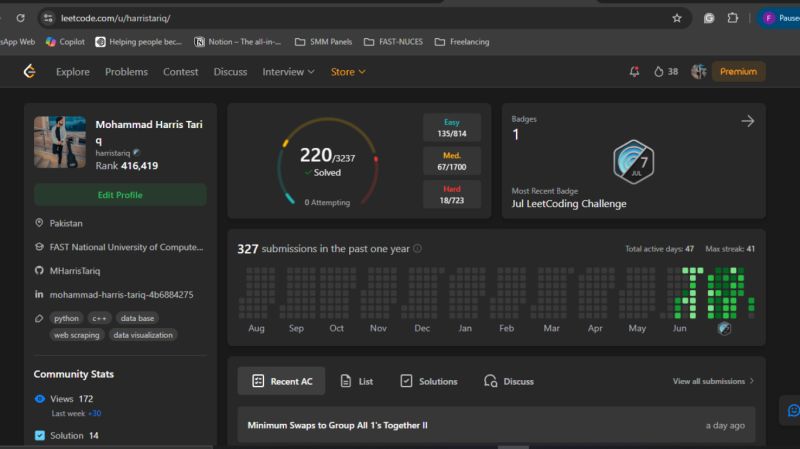Image resolution: width=800 pixels, height=449 pixels.
Task: Click the LeetCode logo icon
Action: (x=30, y=71)
